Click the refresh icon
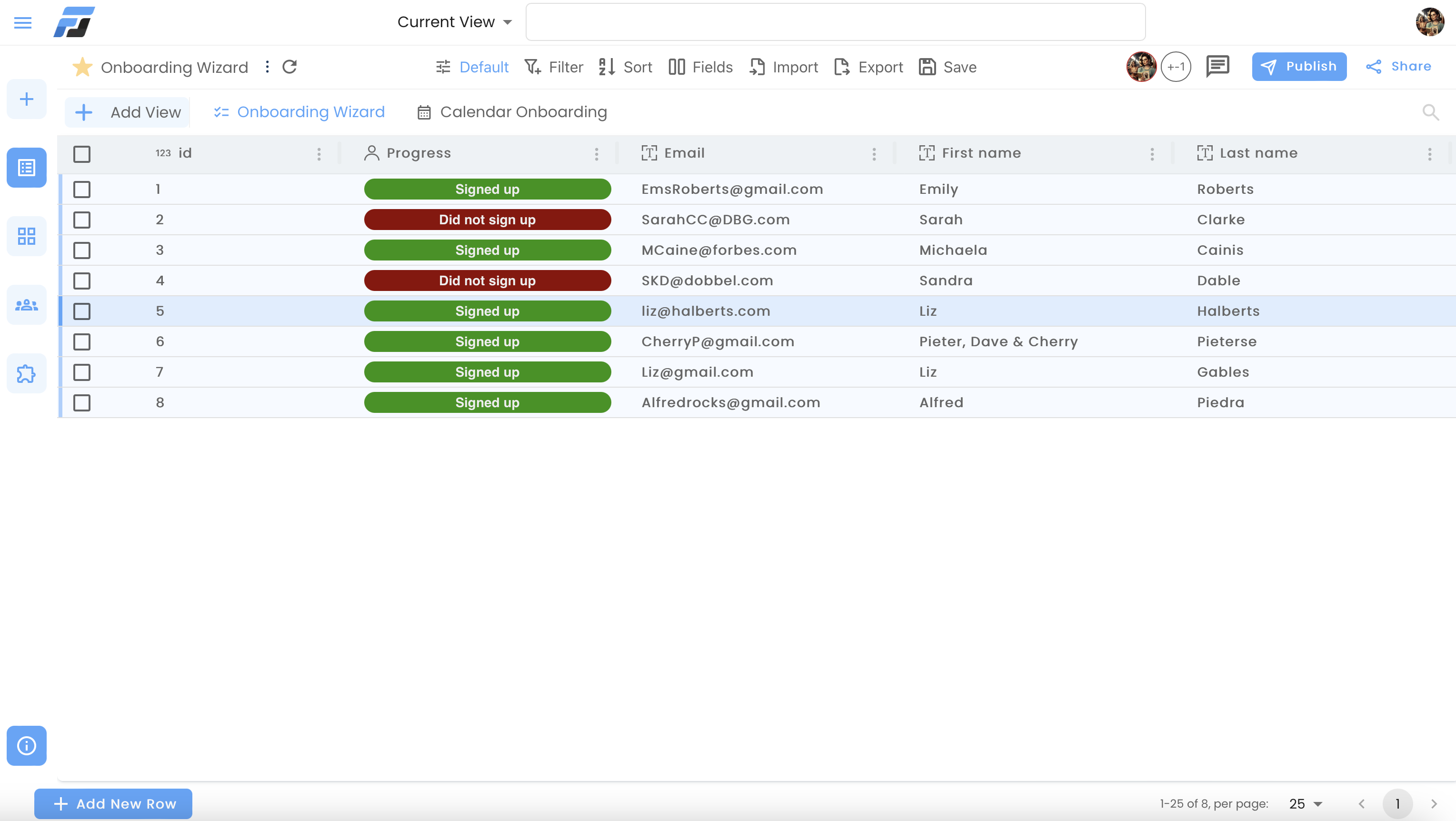Image resolution: width=1456 pixels, height=821 pixels. pyautogui.click(x=290, y=67)
